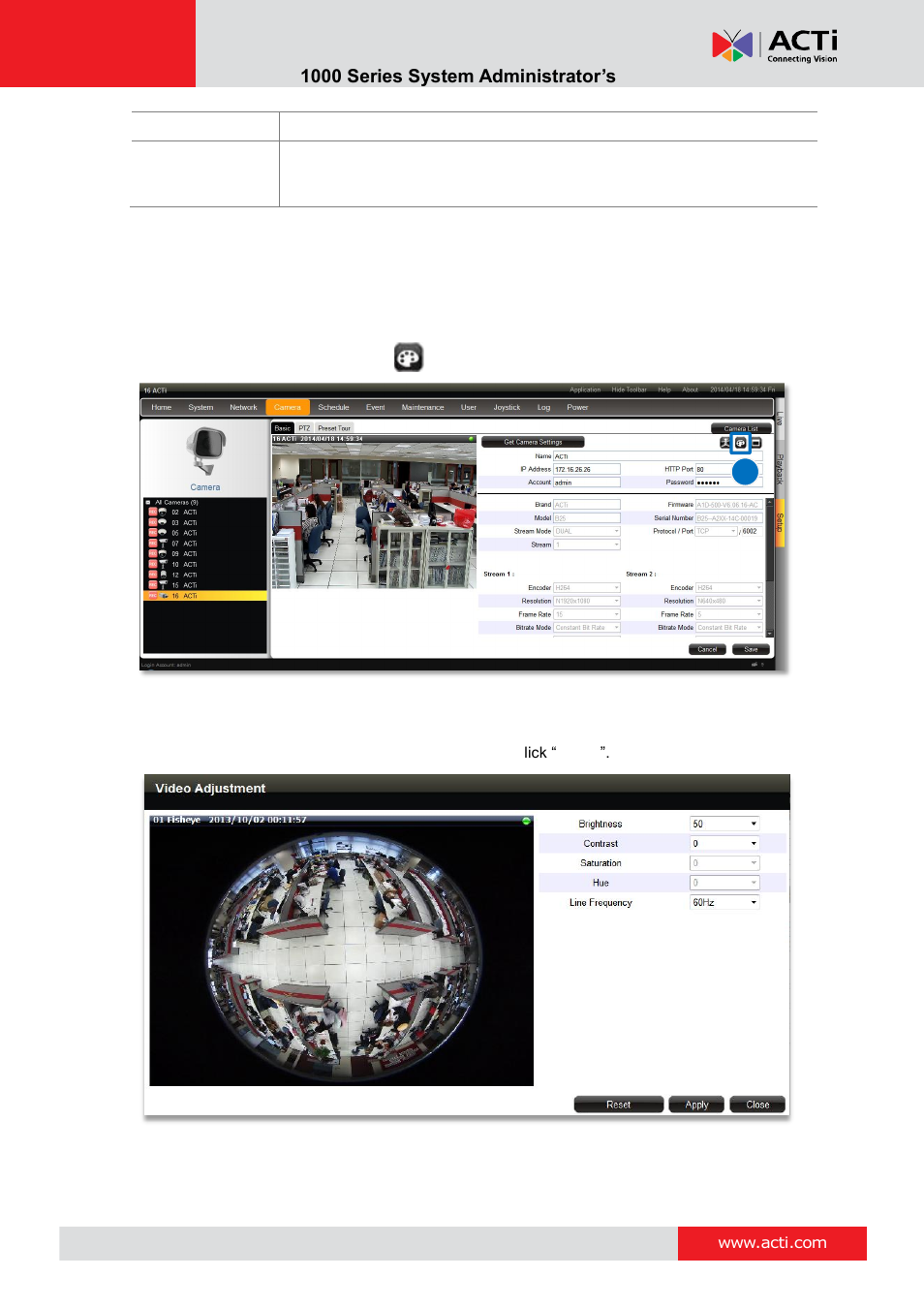Switch to the Setup side tab
Image resolution: width=924 pixels, height=1308 pixels.
click(780, 523)
